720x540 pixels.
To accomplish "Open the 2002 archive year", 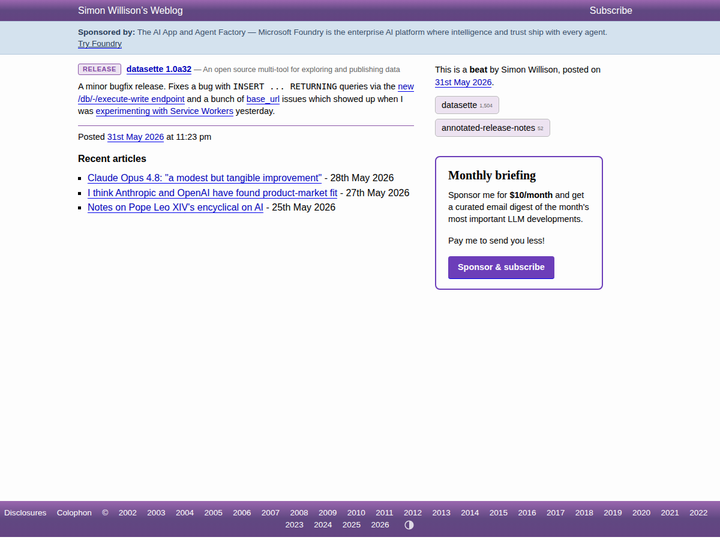I will [x=127, y=513].
